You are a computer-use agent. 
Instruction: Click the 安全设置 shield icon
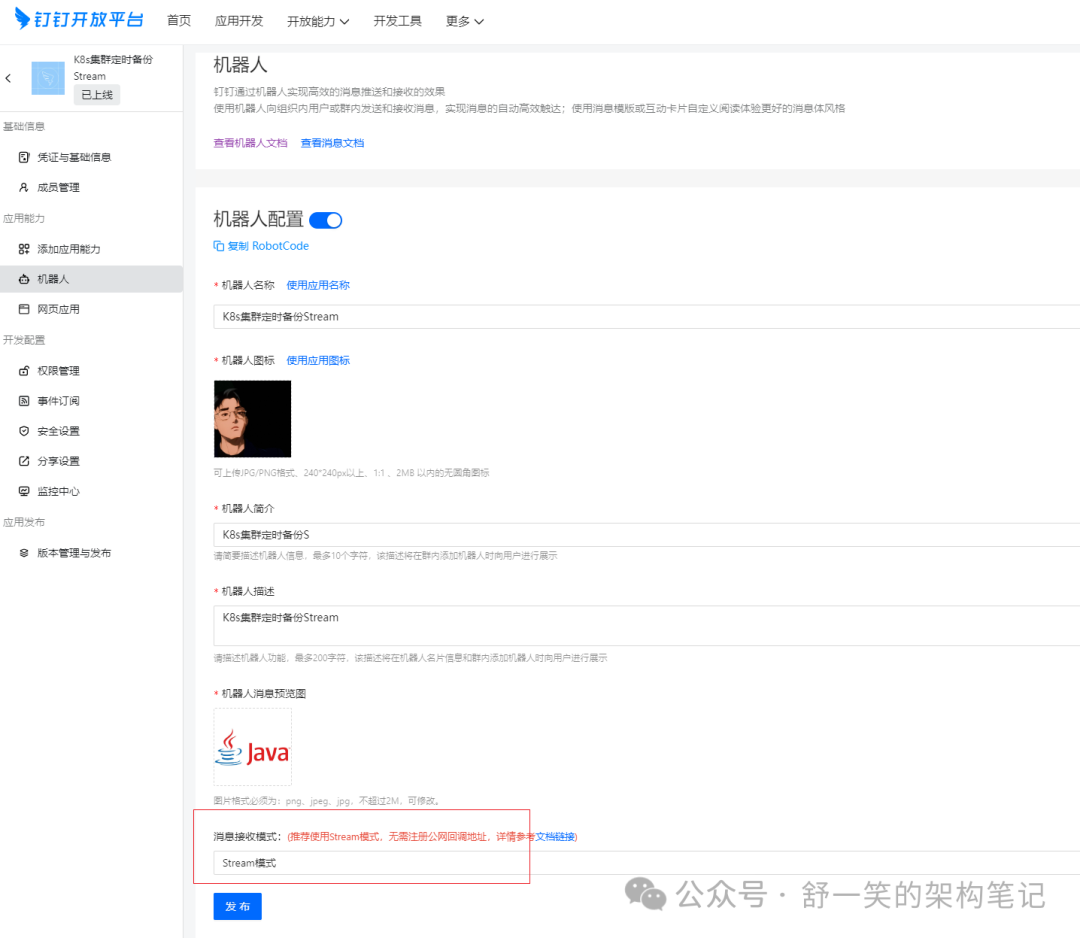click(x=24, y=431)
